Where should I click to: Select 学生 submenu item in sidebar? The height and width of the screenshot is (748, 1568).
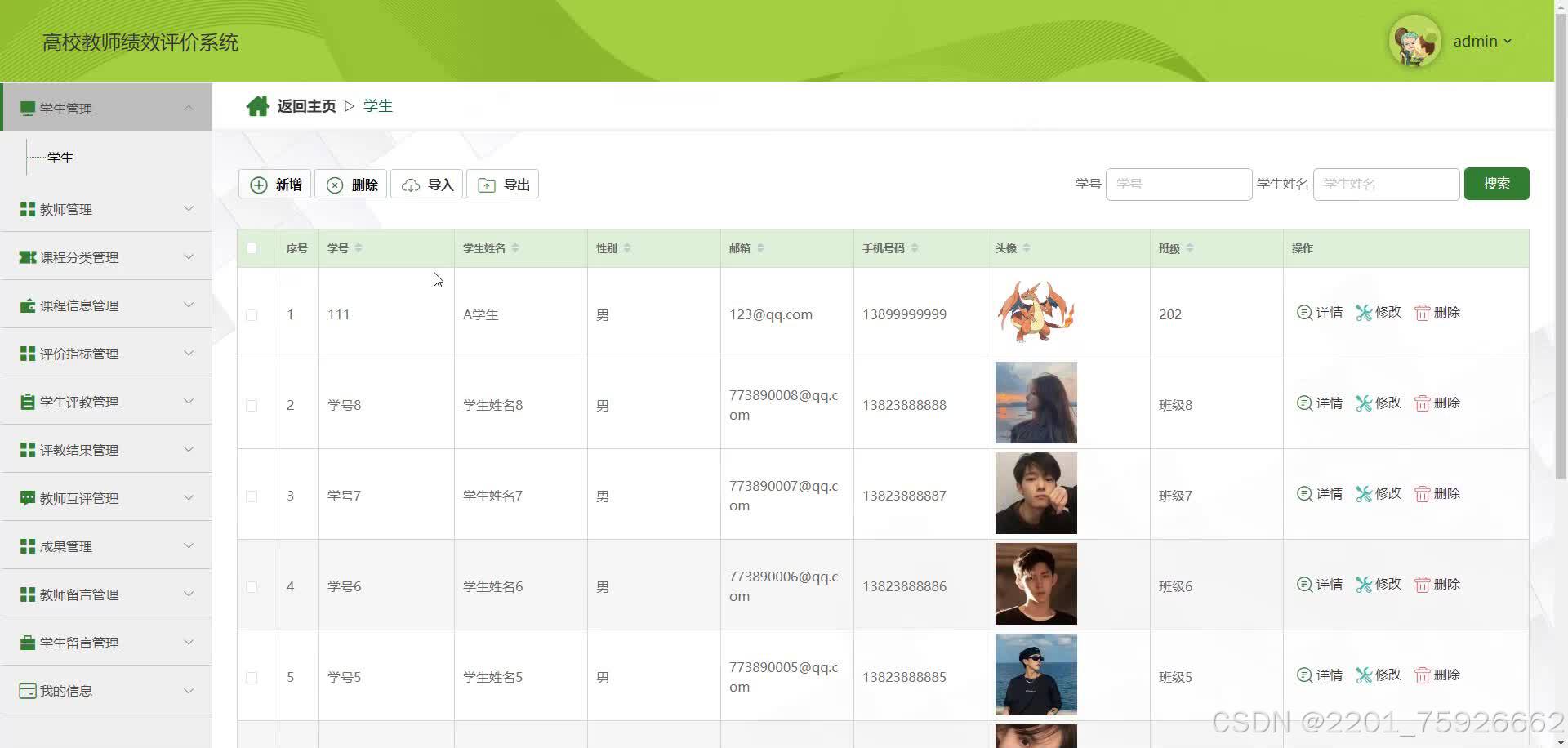(x=60, y=158)
